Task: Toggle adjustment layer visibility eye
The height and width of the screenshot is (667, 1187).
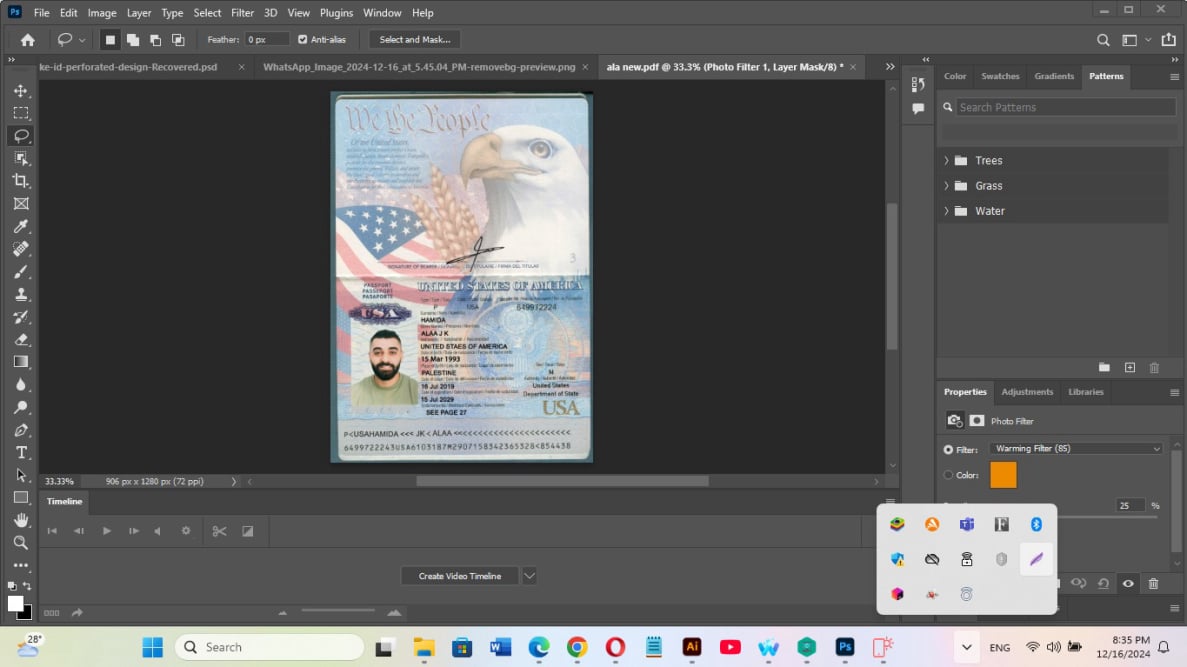Action: click(x=1128, y=584)
